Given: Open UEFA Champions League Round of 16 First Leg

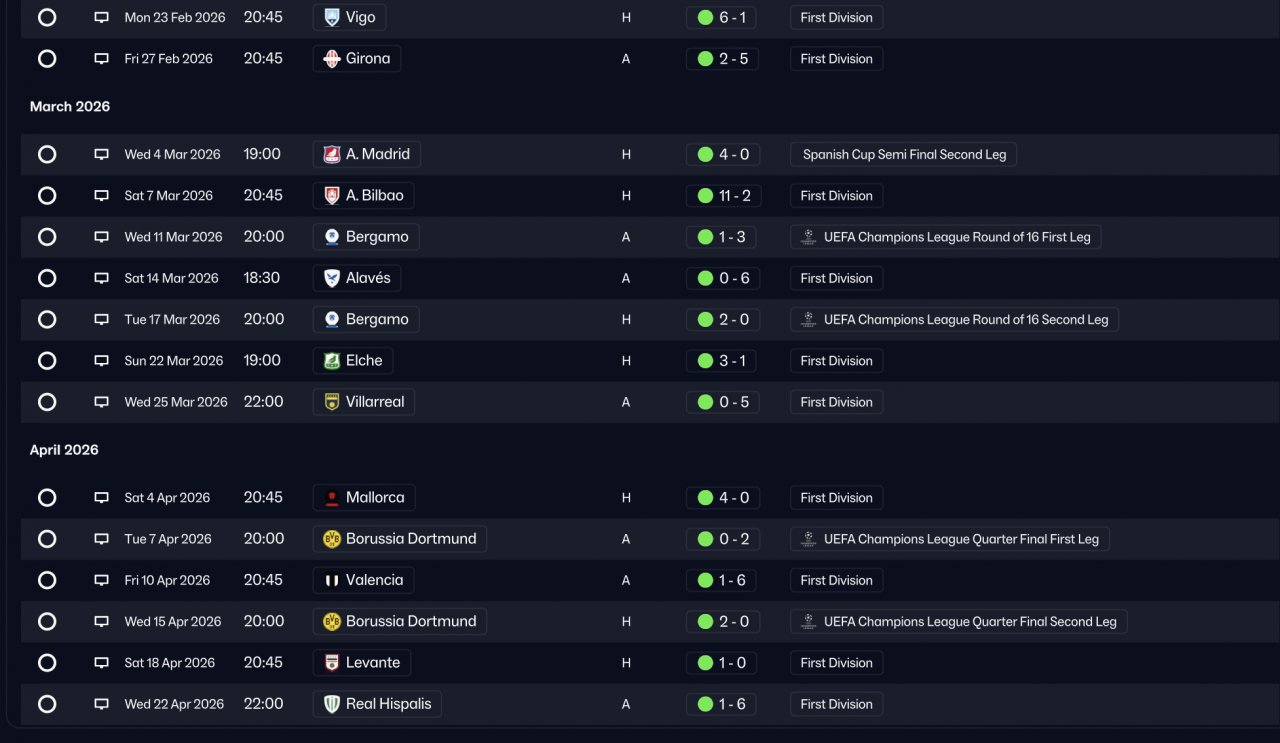Looking at the screenshot, I should [x=946, y=237].
